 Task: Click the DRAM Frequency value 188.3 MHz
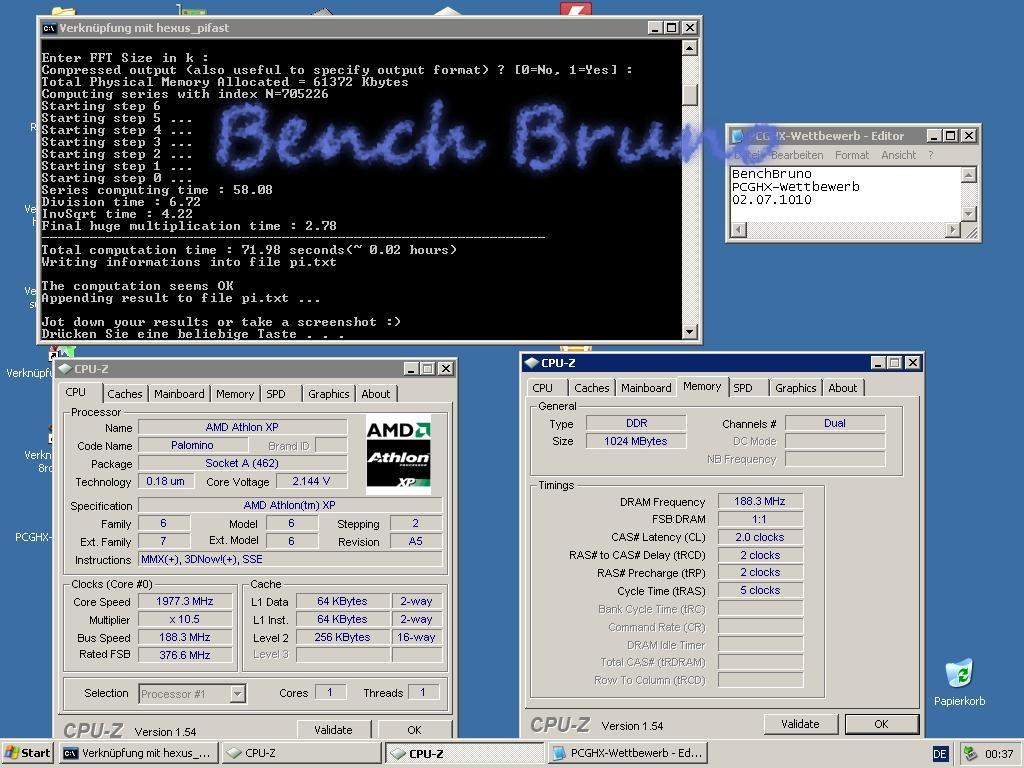(760, 501)
